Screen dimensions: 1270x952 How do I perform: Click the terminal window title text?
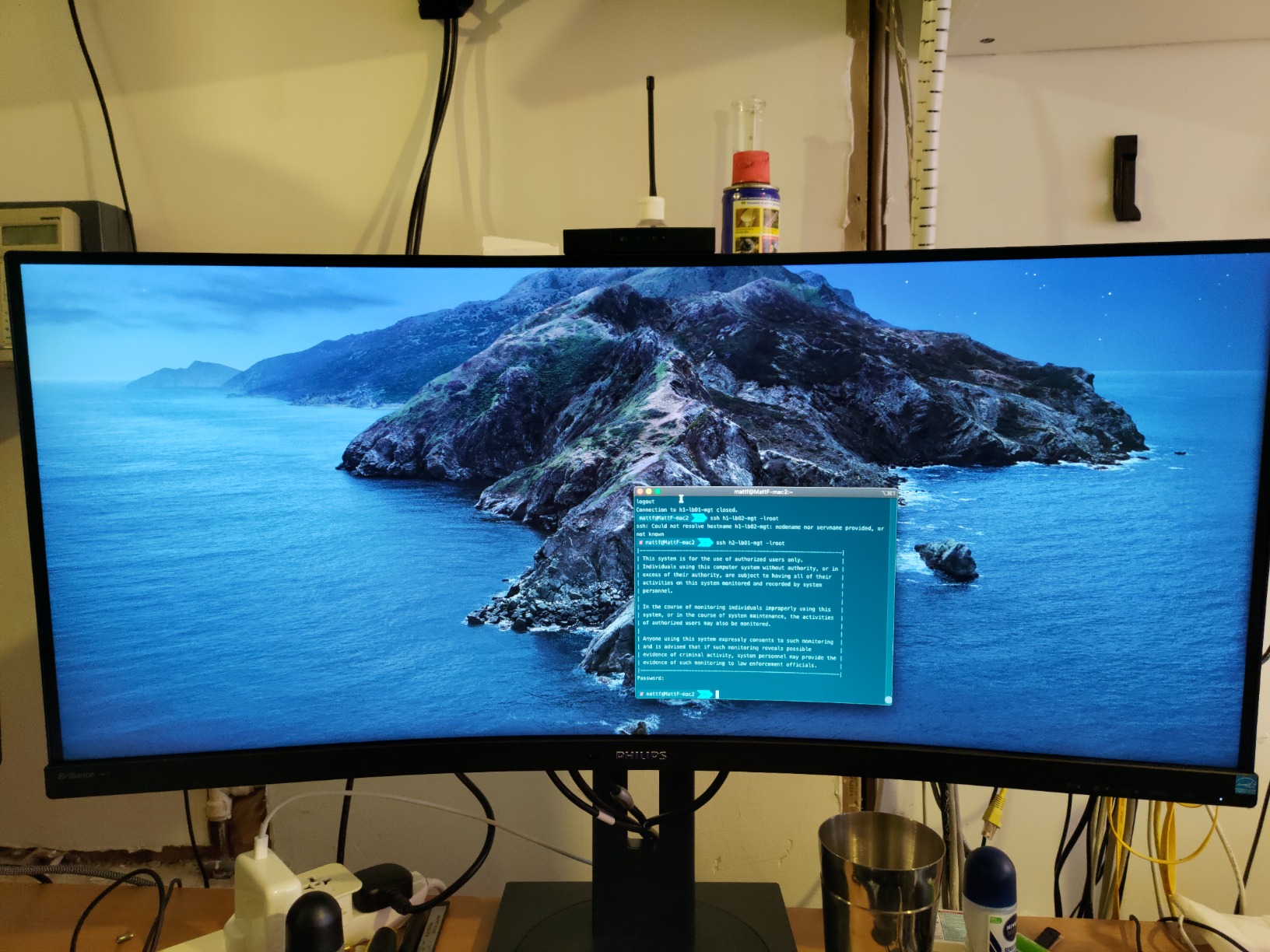point(763,492)
